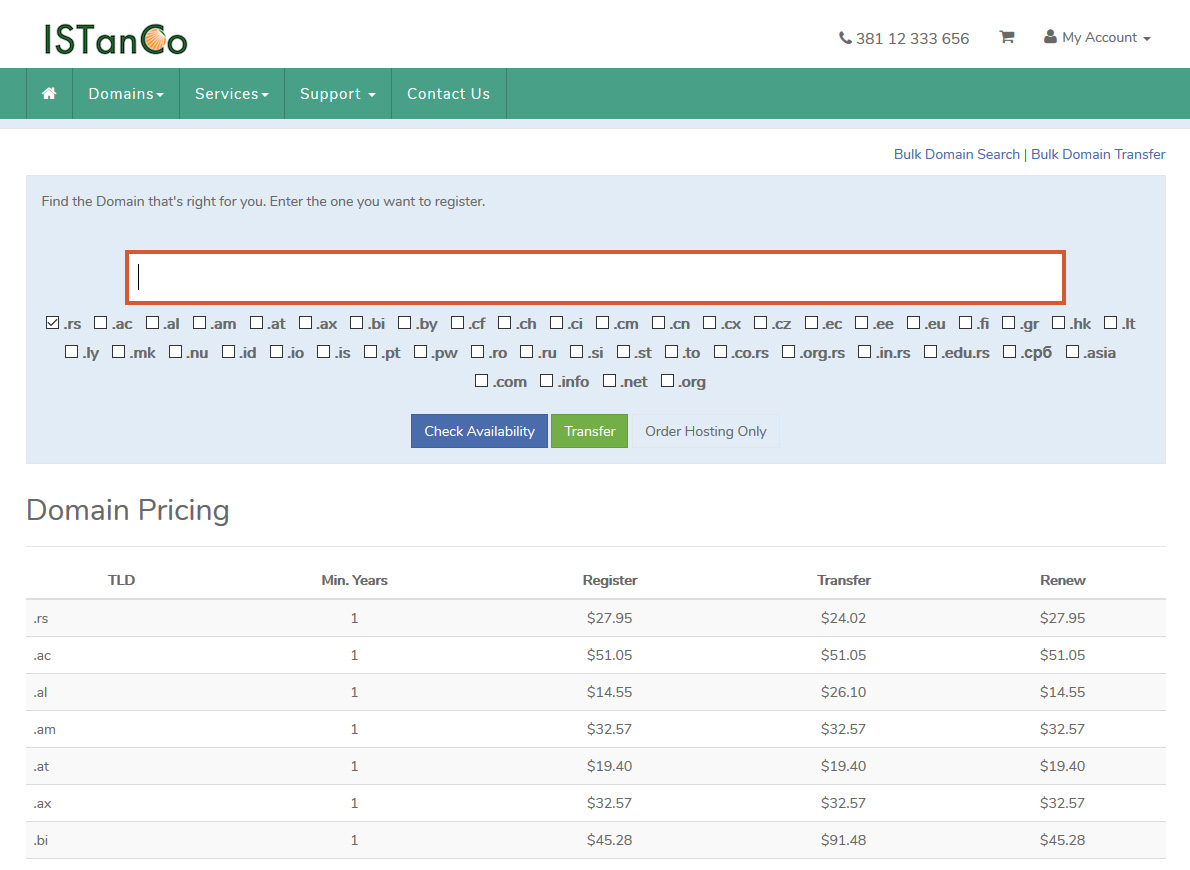Click the green Transfer button
The image size is (1190, 870).
(x=590, y=431)
